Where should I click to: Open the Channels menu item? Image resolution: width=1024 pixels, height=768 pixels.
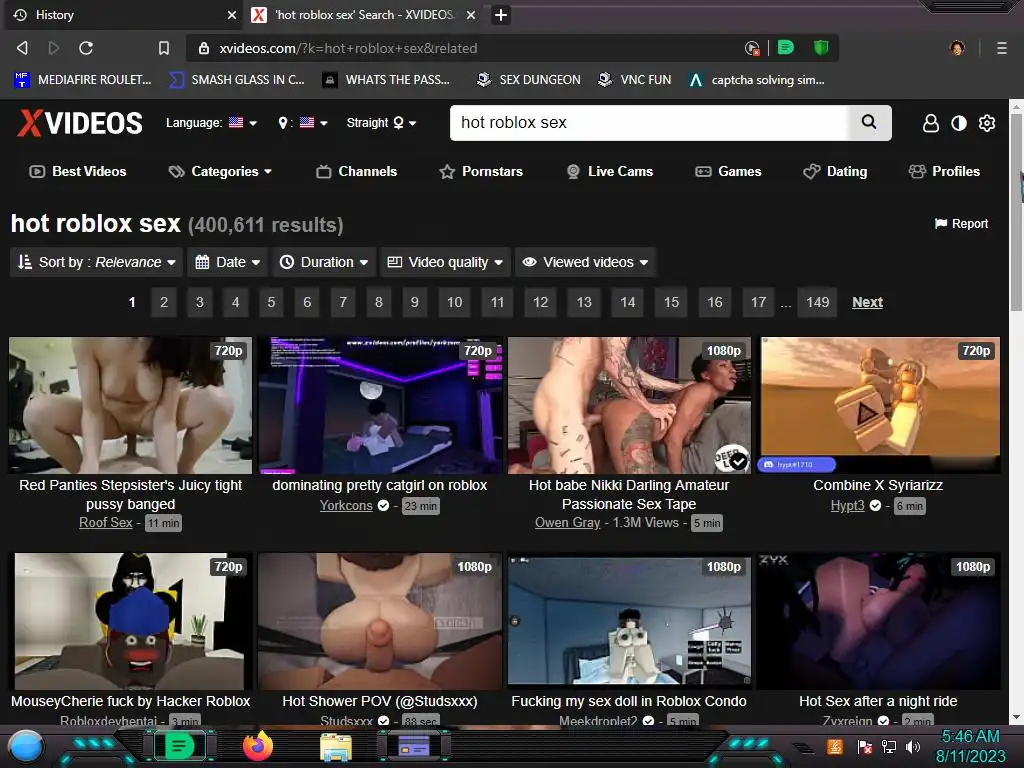(x=357, y=171)
